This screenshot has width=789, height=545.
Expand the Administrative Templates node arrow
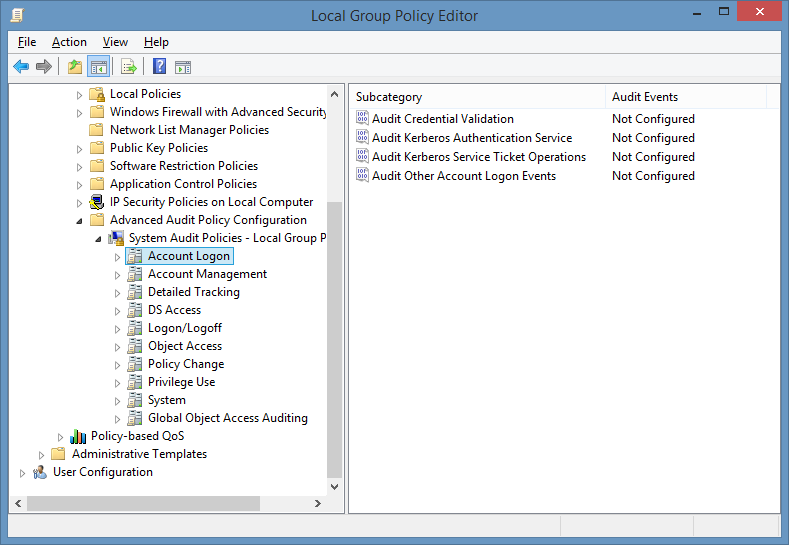pyautogui.click(x=41, y=455)
